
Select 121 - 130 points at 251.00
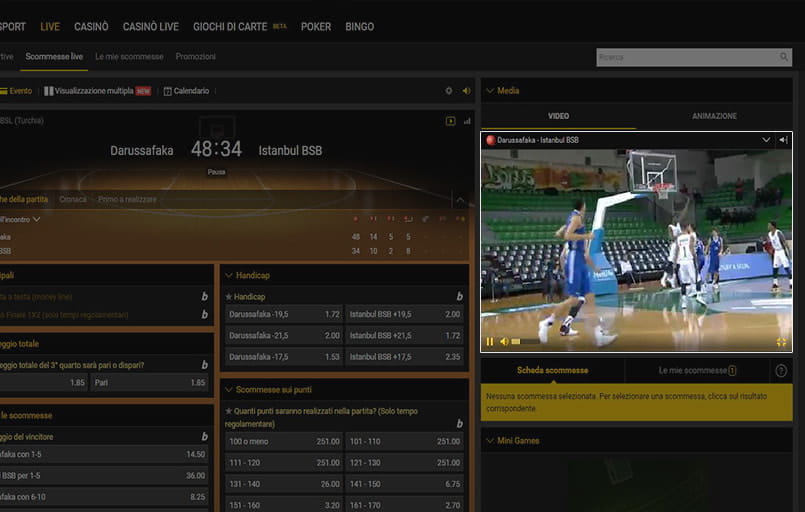click(405, 463)
